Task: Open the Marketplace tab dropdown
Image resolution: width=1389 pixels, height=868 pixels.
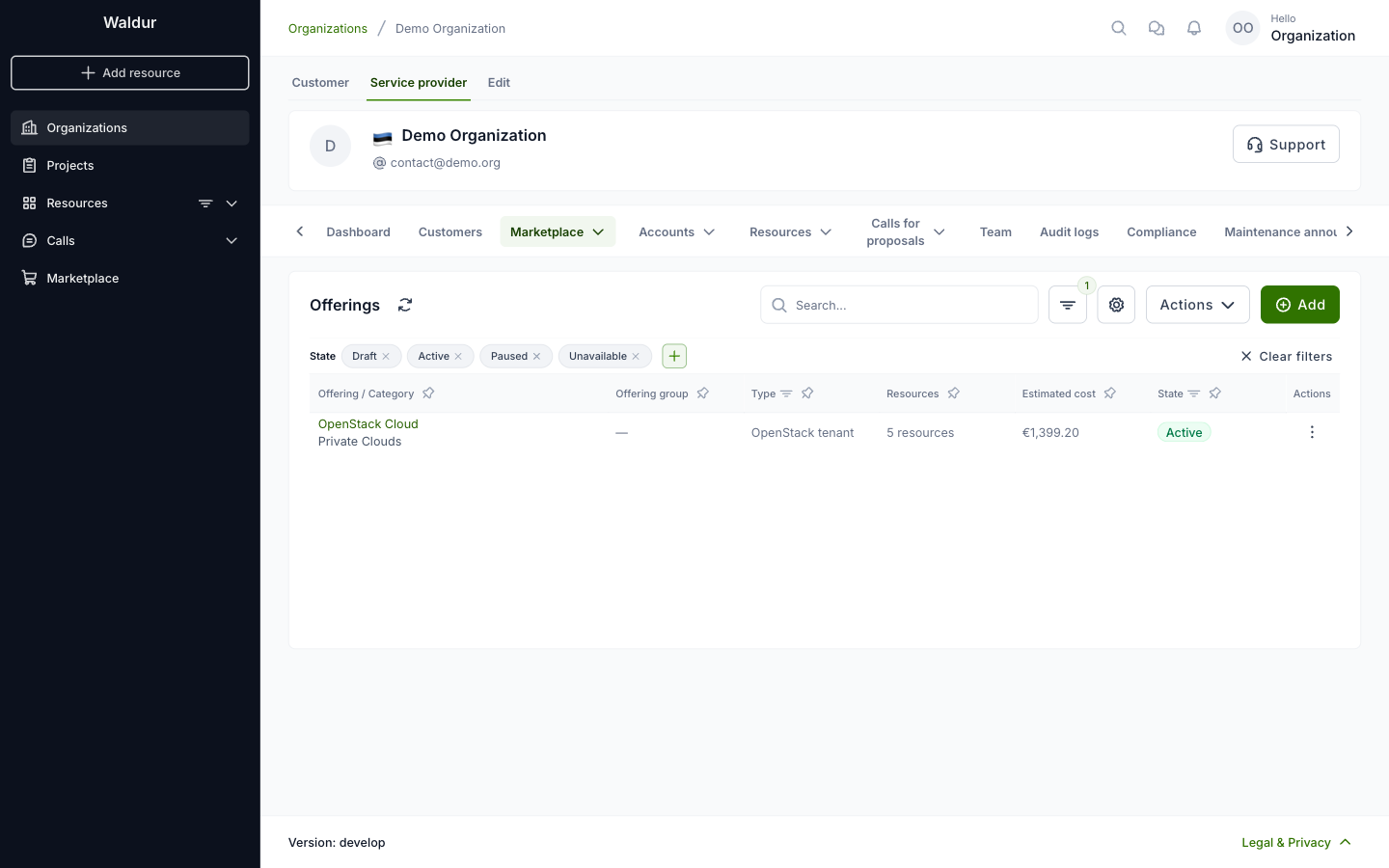Action: pyautogui.click(x=558, y=231)
